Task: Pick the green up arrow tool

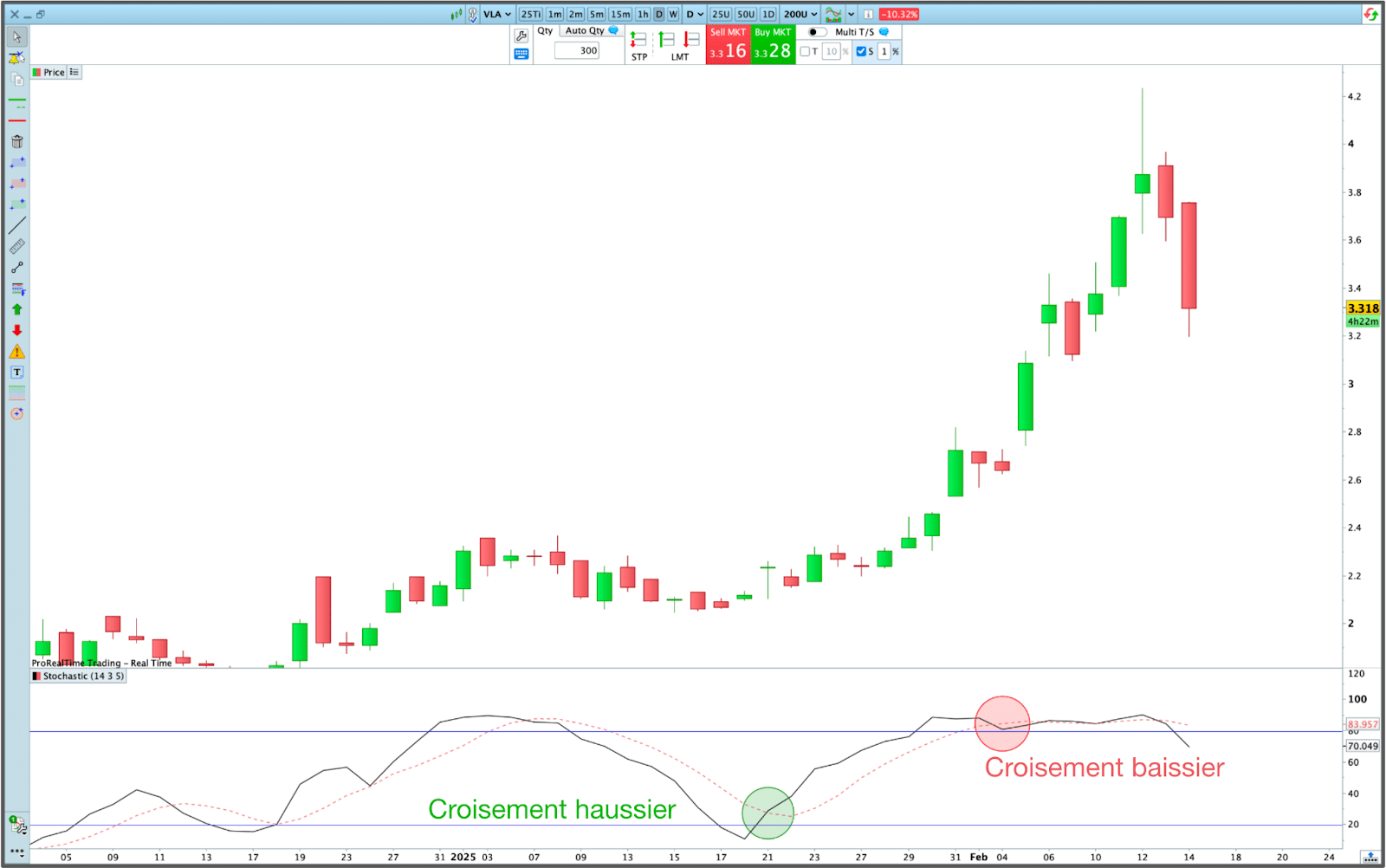Action: (x=16, y=309)
